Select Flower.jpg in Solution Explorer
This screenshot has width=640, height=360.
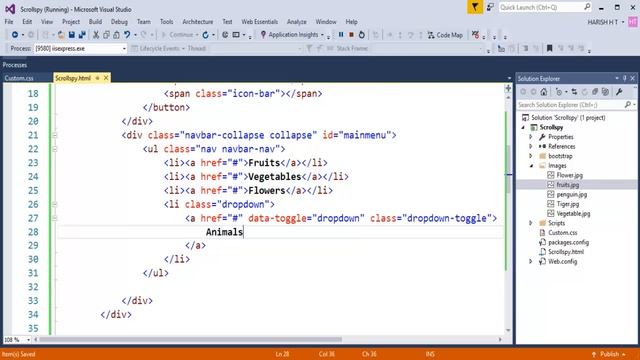click(x=569, y=175)
